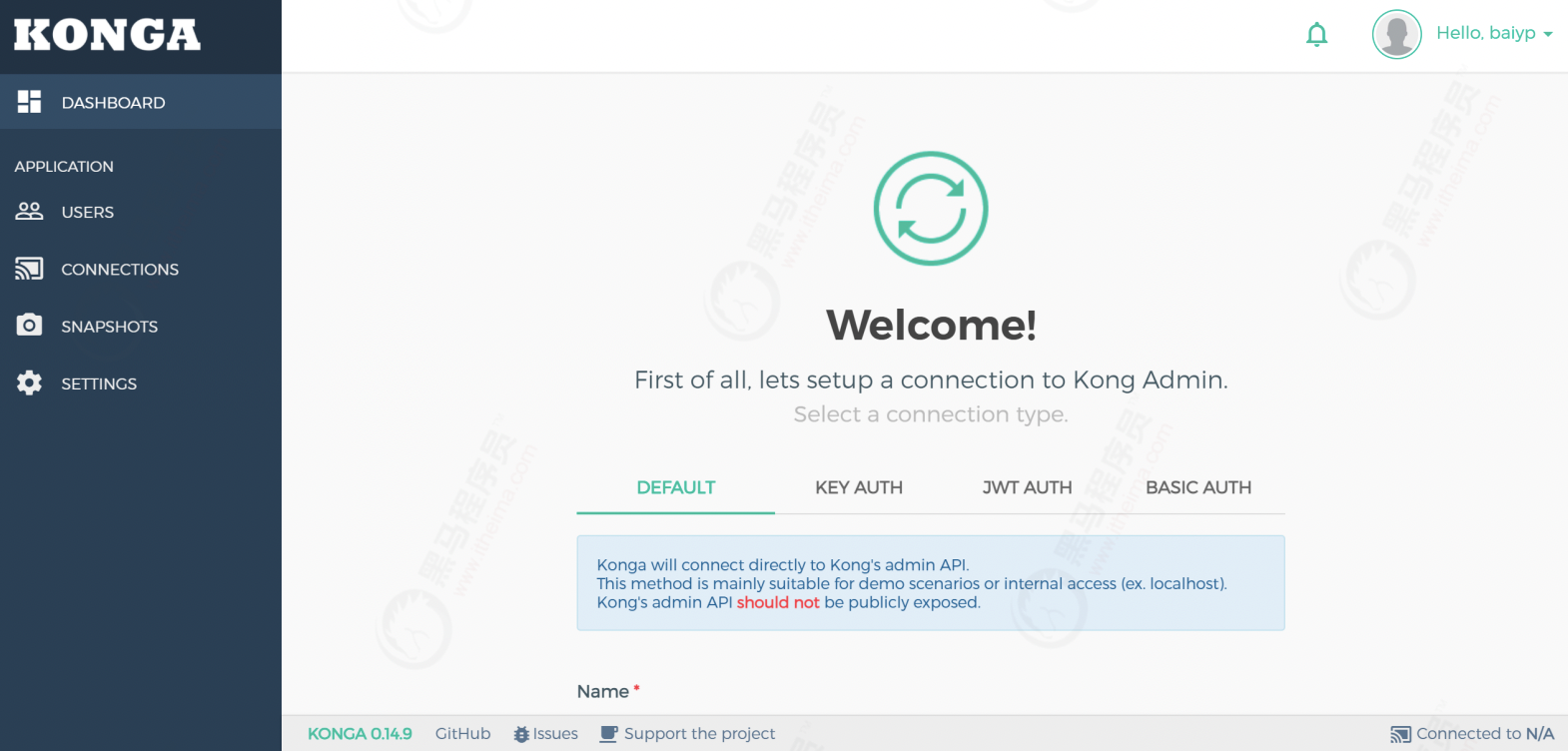The image size is (1568, 751).
Task: Open SNAPSHOTS in the sidebar
Action: [x=141, y=326]
